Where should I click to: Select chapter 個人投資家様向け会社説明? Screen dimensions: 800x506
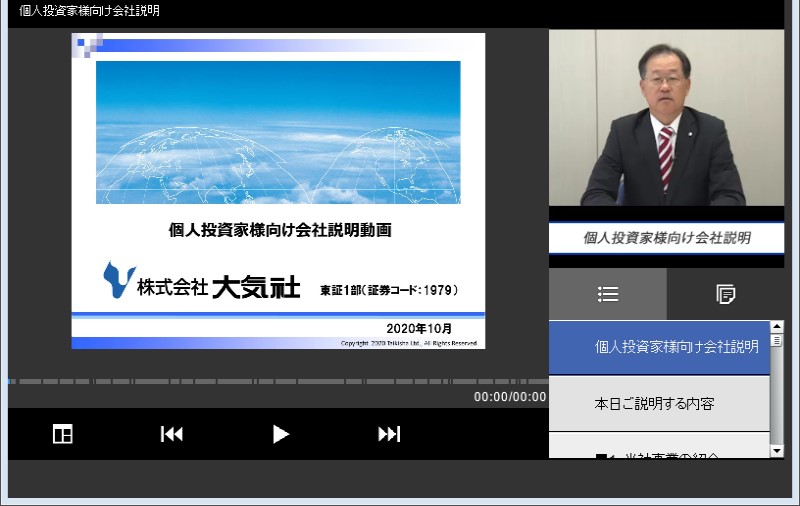(x=659, y=347)
